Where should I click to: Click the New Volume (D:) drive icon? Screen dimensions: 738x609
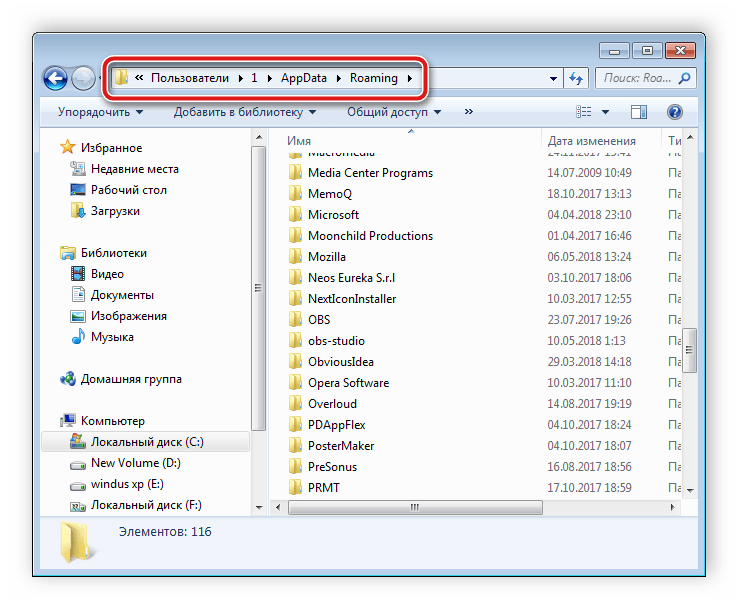pyautogui.click(x=78, y=465)
